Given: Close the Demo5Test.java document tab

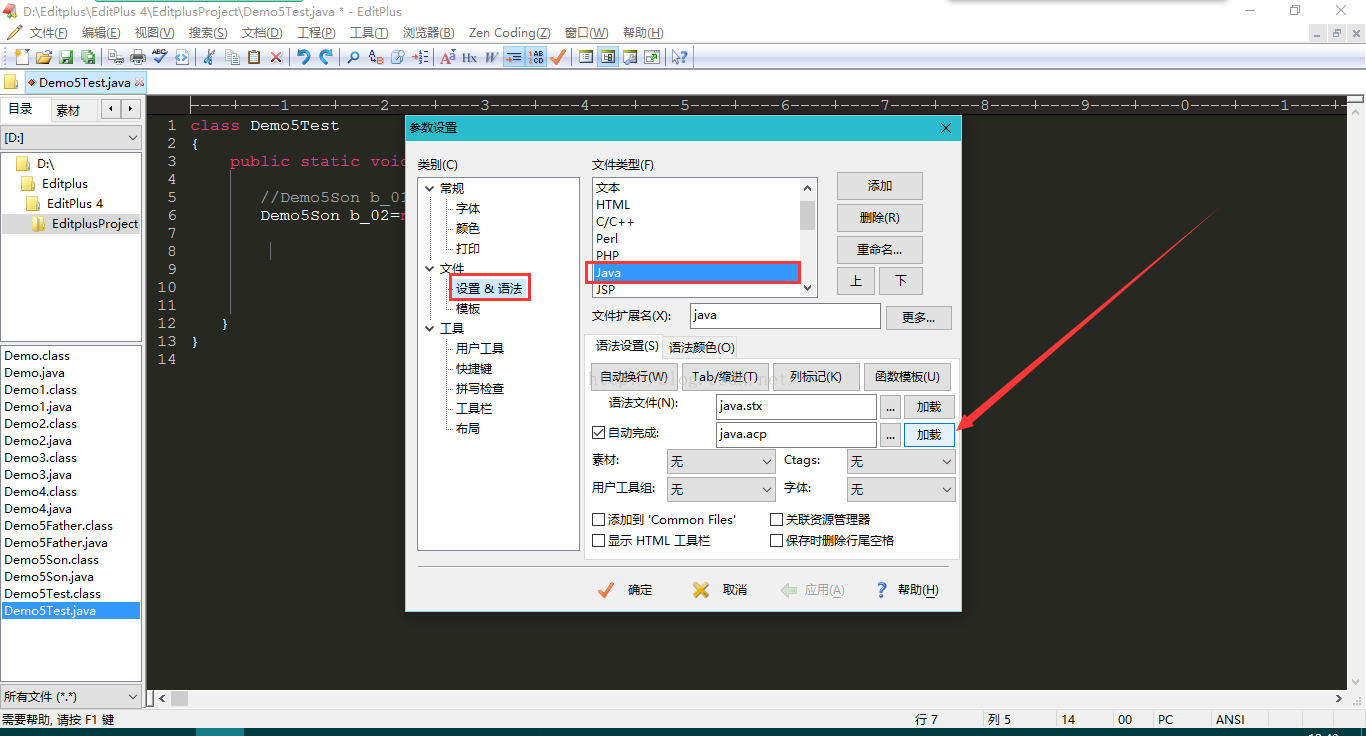Looking at the screenshot, I should (x=139, y=83).
